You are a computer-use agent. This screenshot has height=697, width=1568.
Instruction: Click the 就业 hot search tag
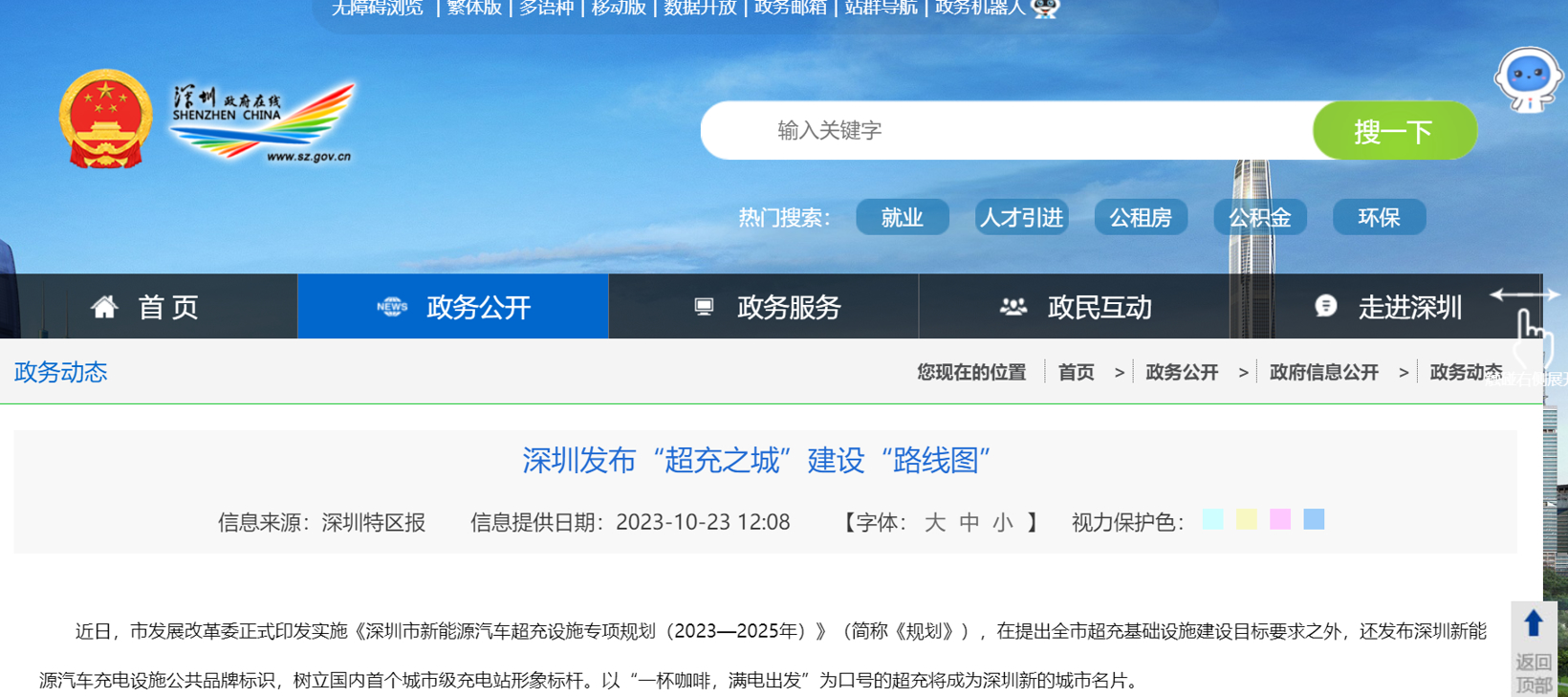(x=902, y=218)
